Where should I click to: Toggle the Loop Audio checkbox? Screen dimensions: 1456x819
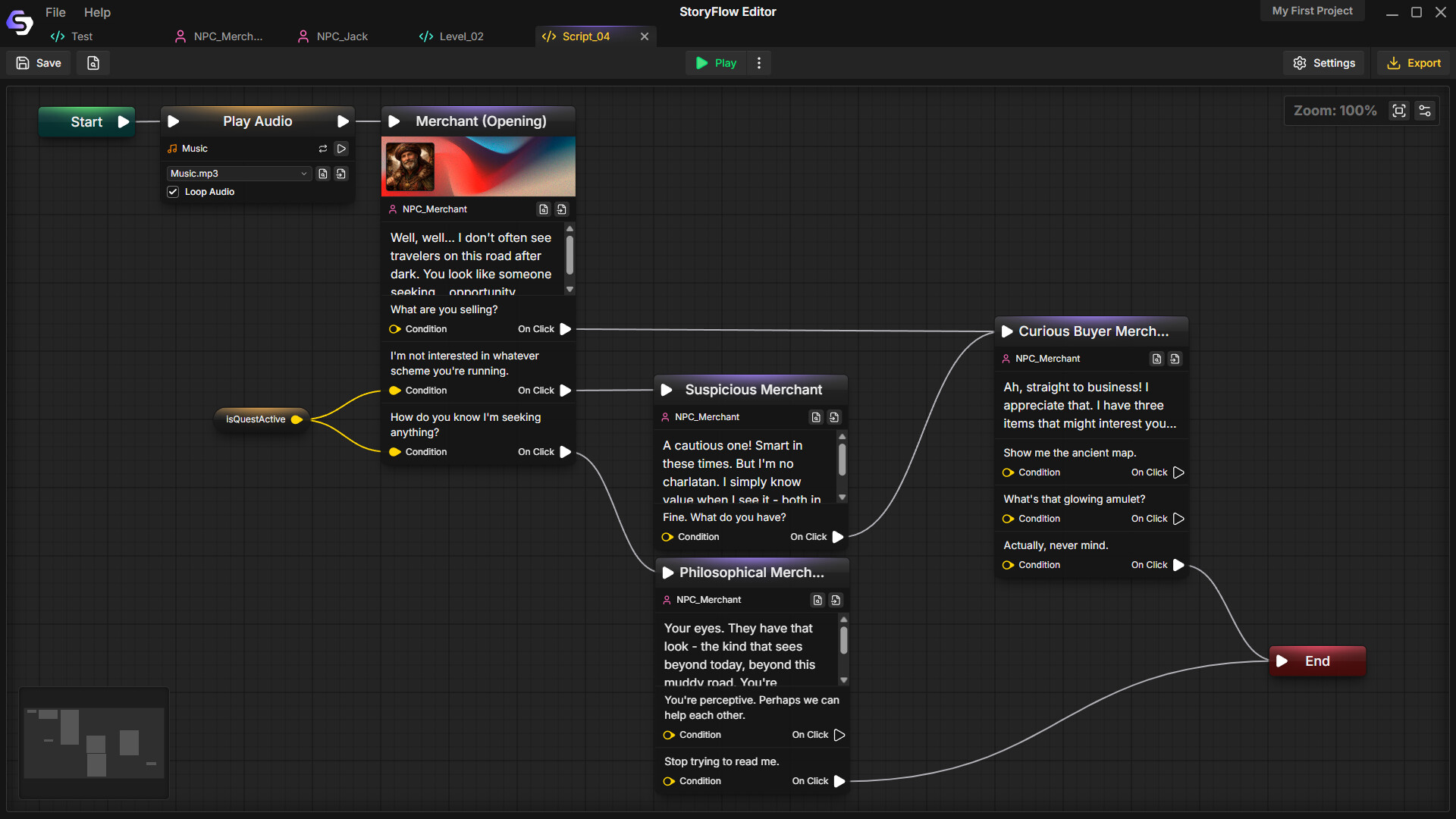173,192
